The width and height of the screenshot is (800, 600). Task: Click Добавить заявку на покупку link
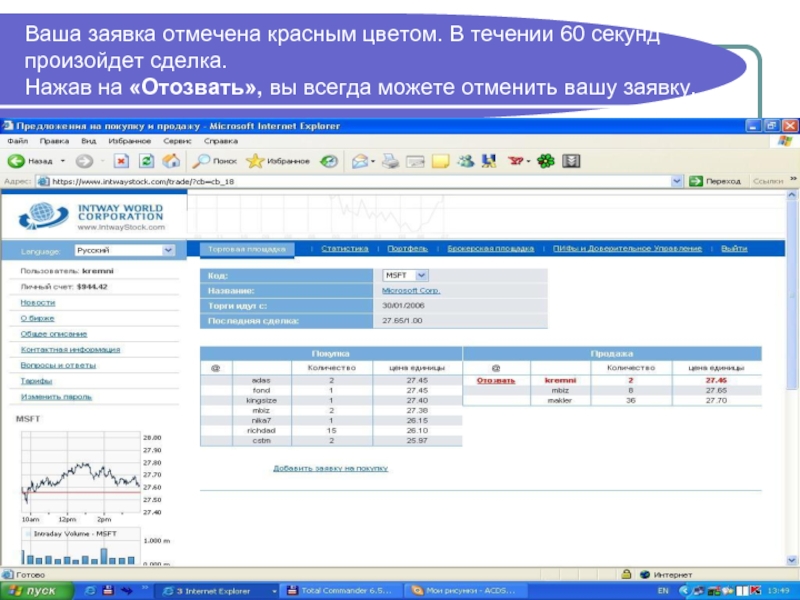pyautogui.click(x=330, y=467)
